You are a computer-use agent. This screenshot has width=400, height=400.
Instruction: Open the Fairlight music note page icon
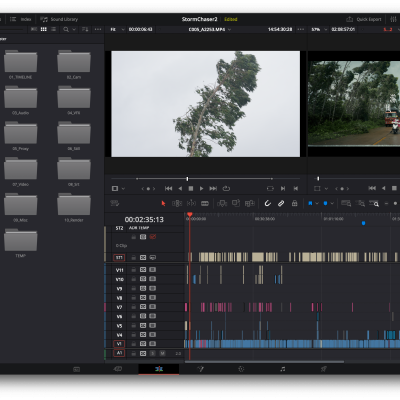[283, 369]
